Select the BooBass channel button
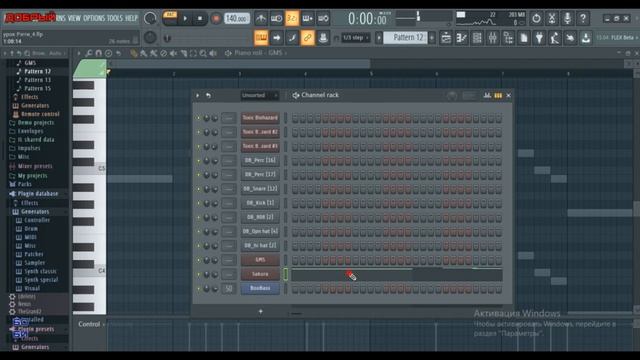Screen dimensions: 640x360 pyautogui.click(x=260, y=289)
